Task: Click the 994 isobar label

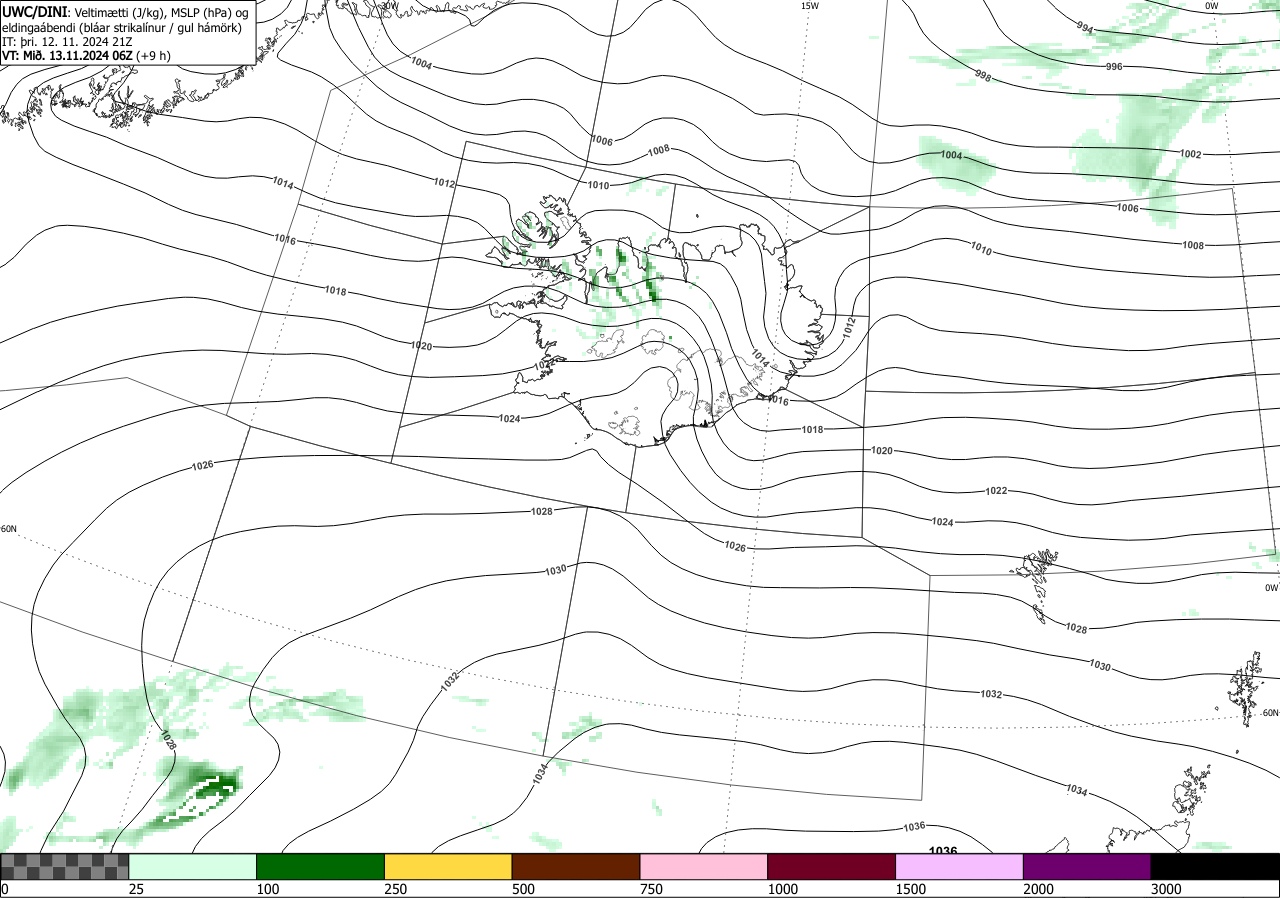Action: click(x=1085, y=29)
